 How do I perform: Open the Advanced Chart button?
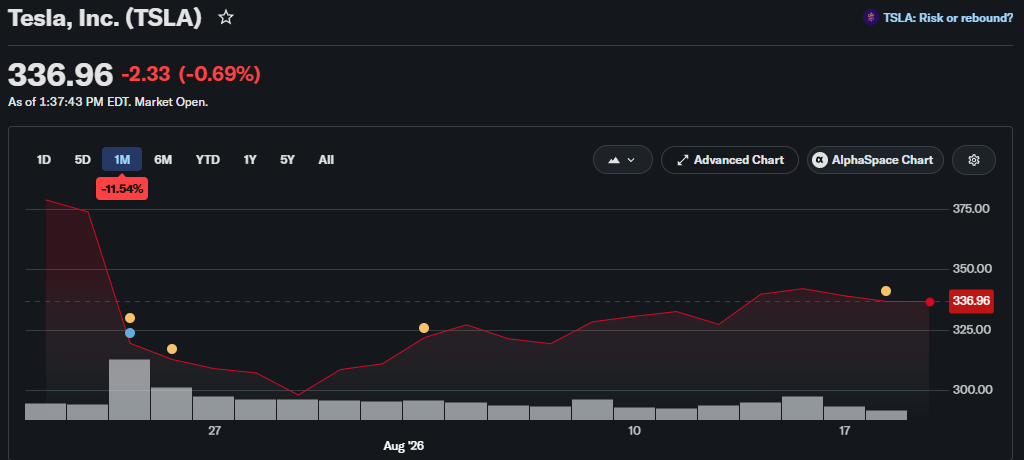point(729,160)
